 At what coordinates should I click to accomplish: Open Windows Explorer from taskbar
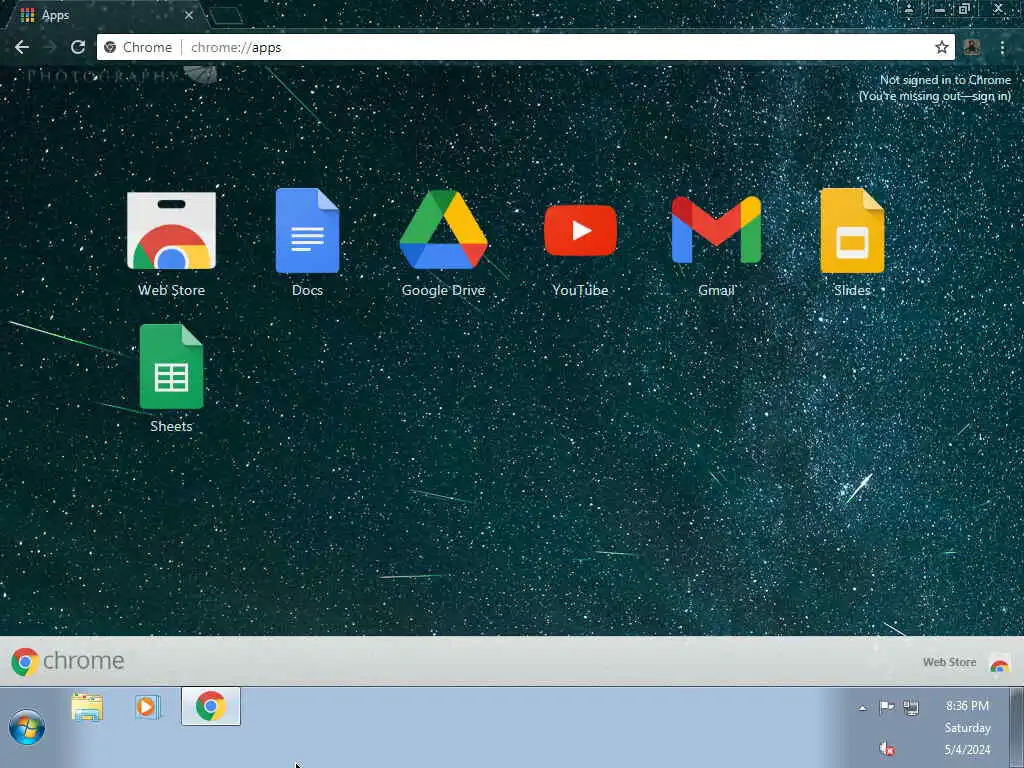tap(87, 707)
